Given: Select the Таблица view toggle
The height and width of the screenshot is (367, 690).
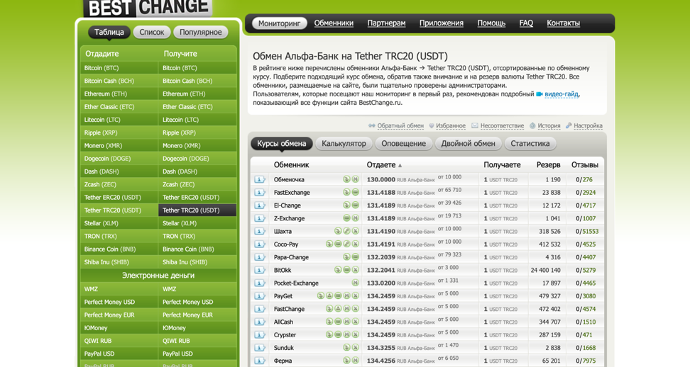Looking at the screenshot, I should 109,32.
